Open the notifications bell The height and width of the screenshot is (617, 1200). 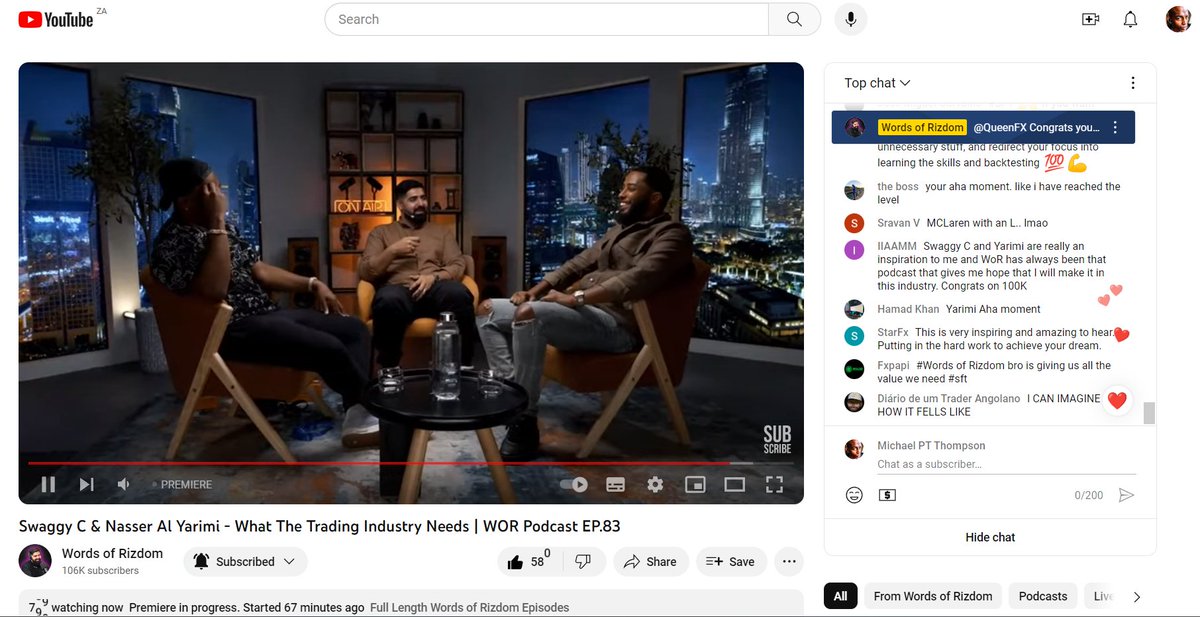coord(1131,19)
